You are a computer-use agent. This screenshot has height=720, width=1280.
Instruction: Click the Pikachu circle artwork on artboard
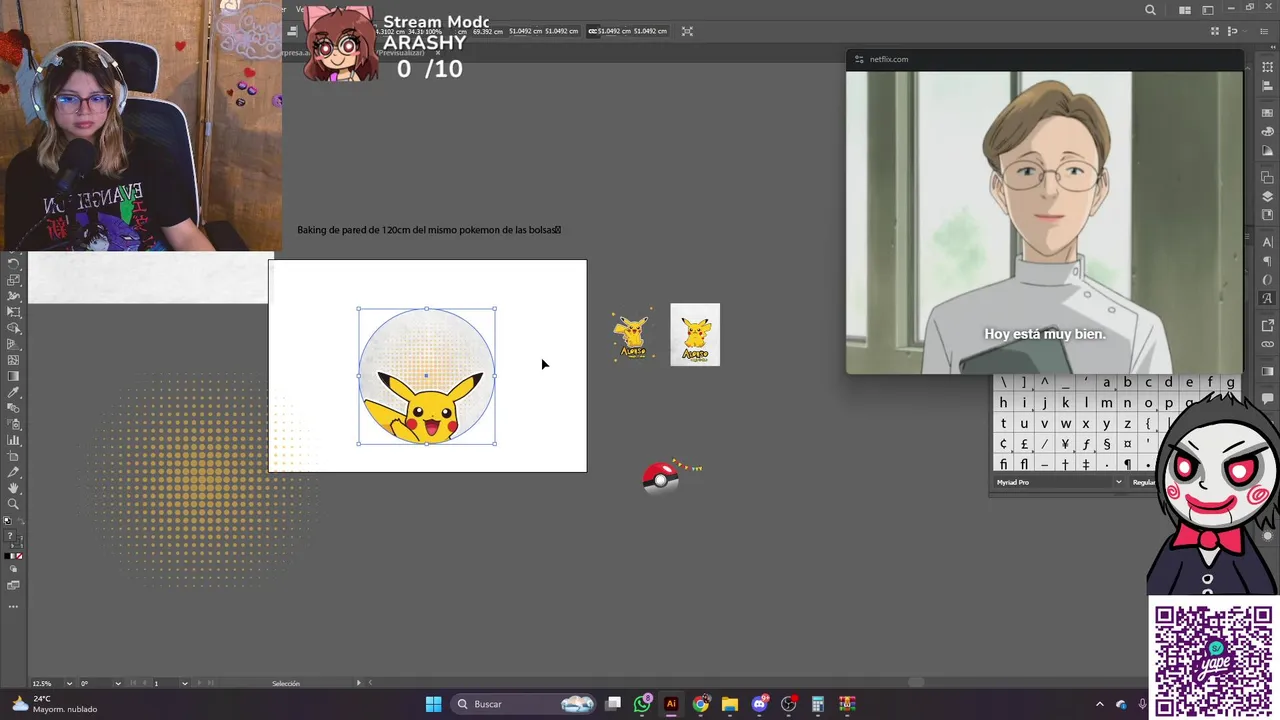[427, 377]
